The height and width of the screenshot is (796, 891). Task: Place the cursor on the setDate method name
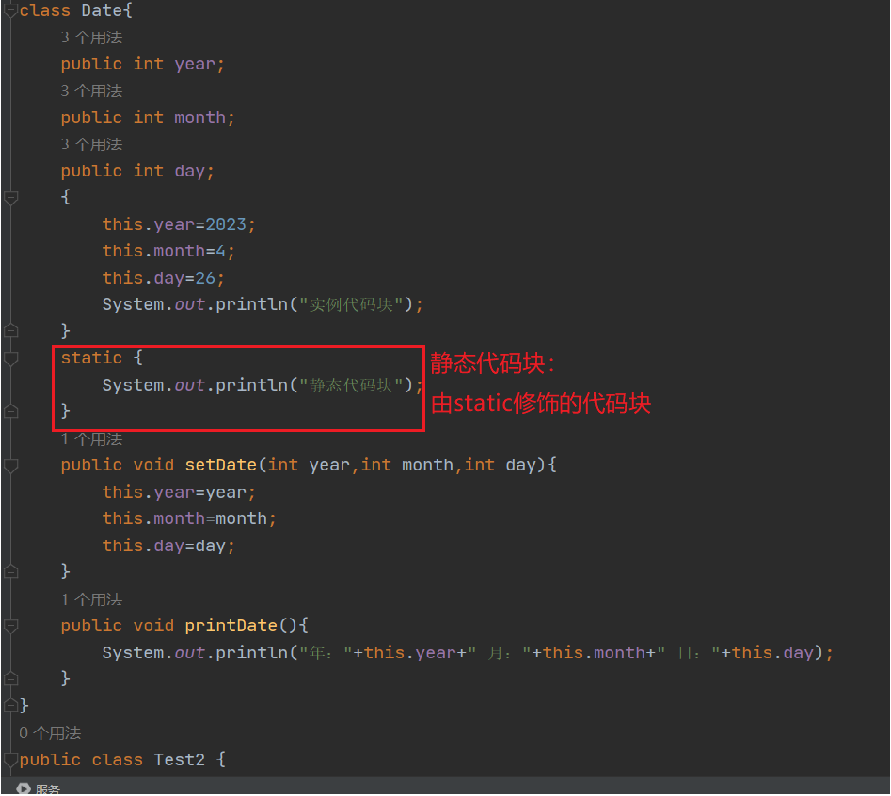click(x=220, y=465)
